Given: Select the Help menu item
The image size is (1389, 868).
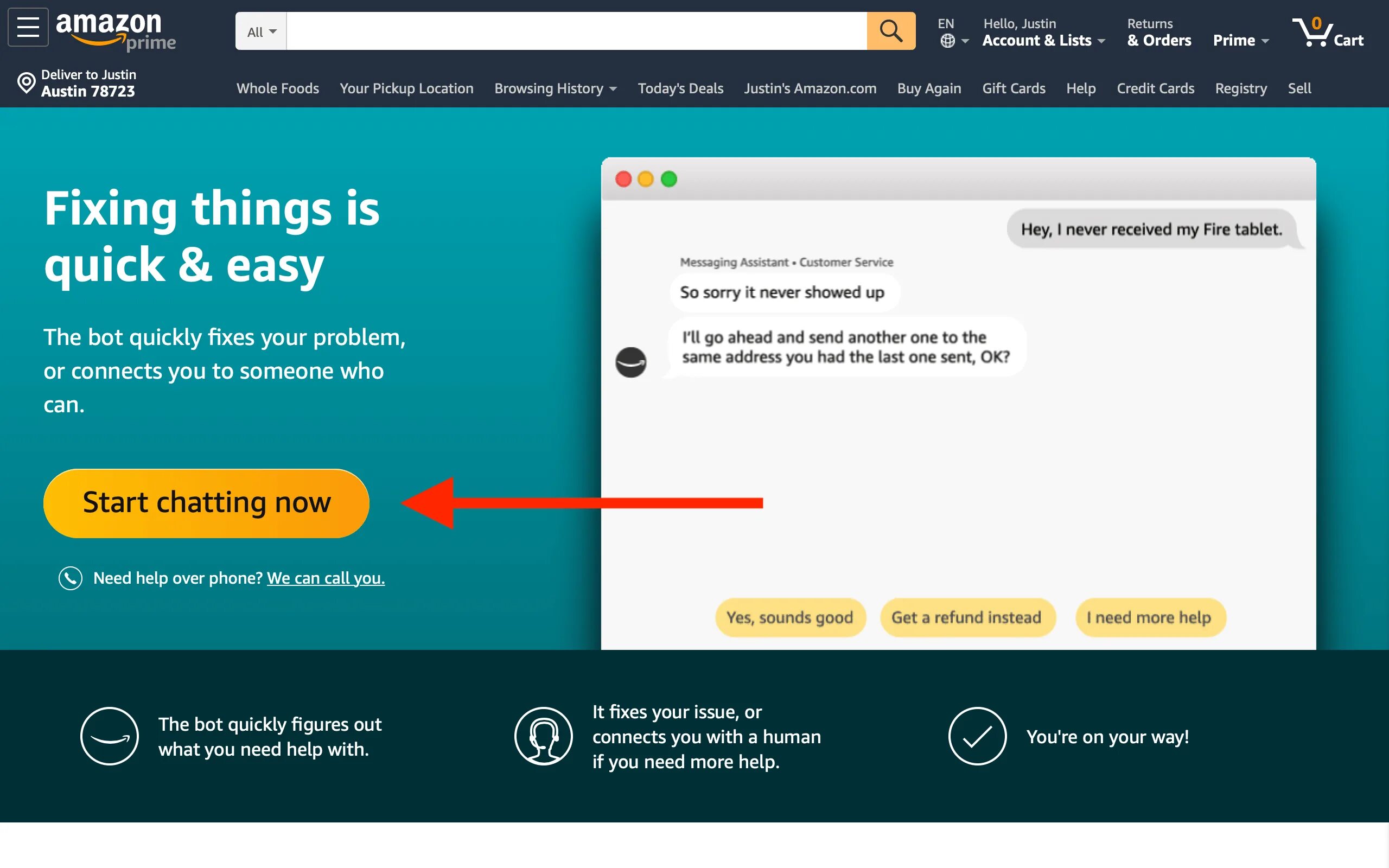Looking at the screenshot, I should pyautogui.click(x=1080, y=87).
